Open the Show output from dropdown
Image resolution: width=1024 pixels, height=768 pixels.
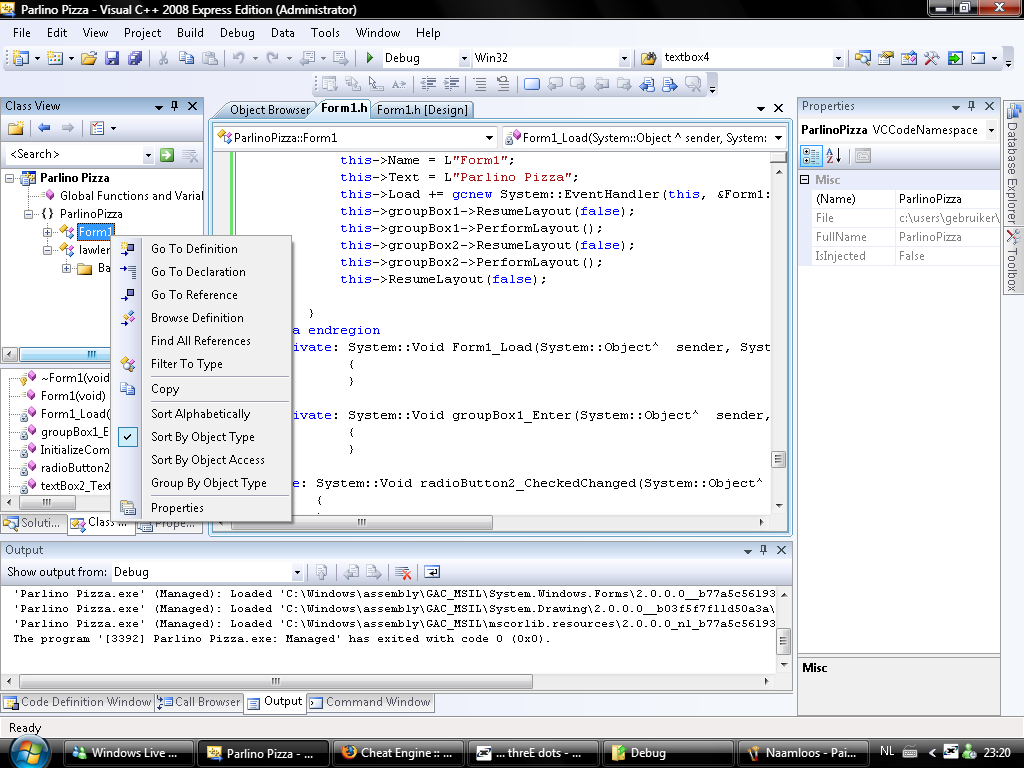pyautogui.click(x=297, y=572)
